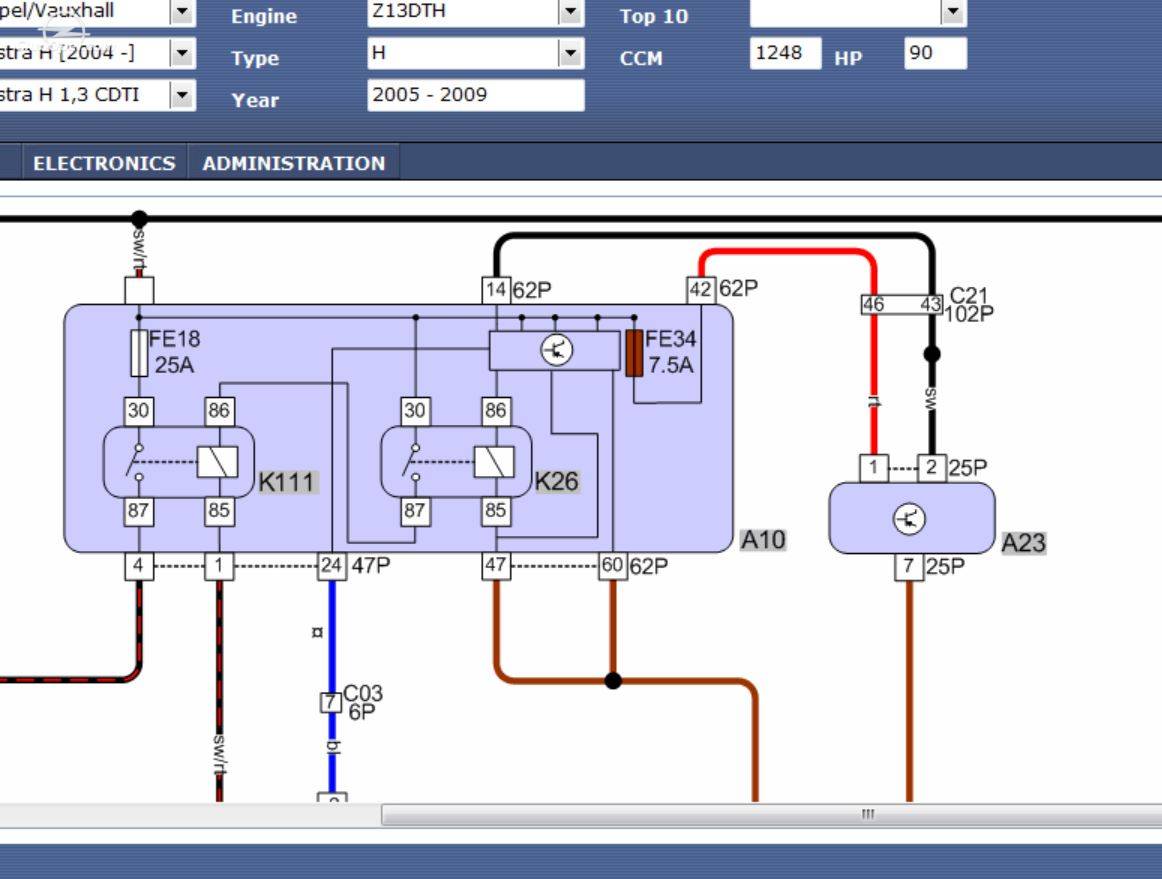Open the ELECTRONICS menu tab

[104, 163]
